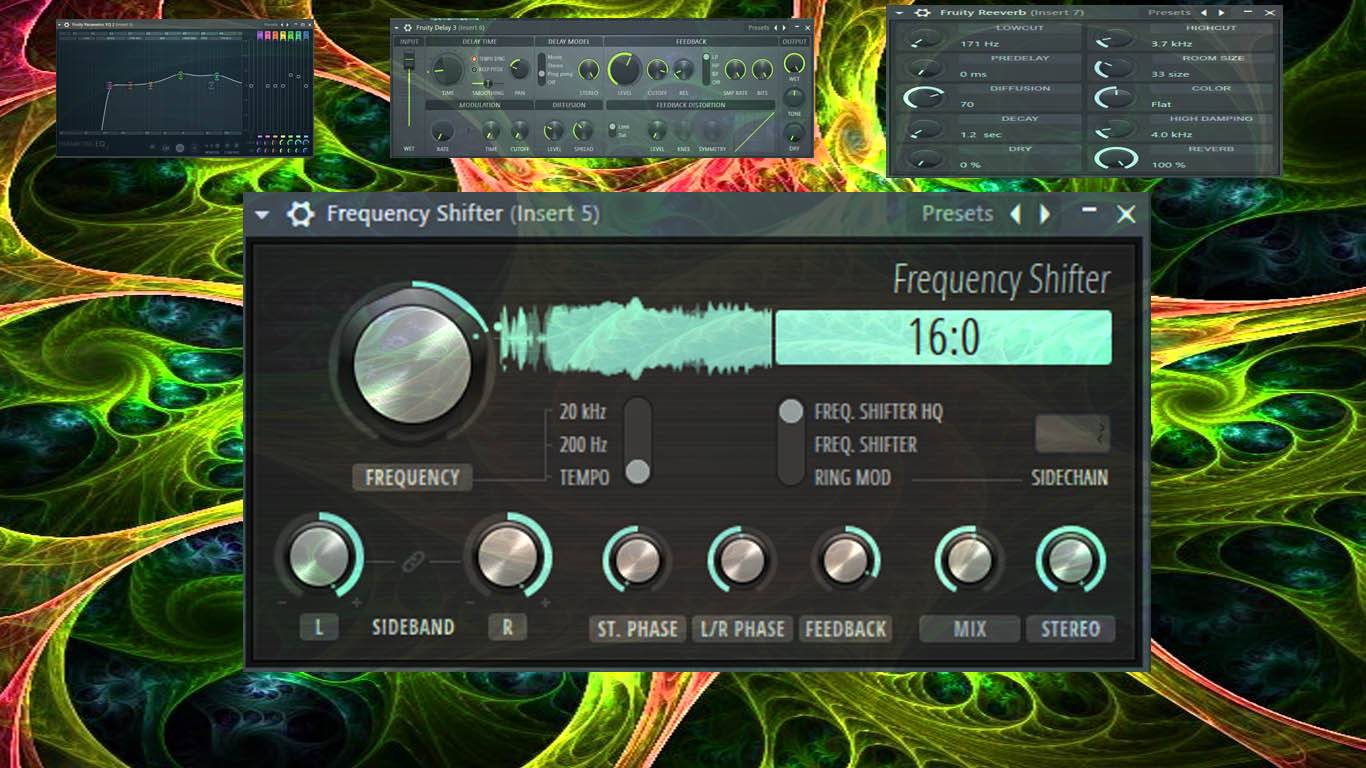Toggle the sideband L/R link icon

(413, 564)
